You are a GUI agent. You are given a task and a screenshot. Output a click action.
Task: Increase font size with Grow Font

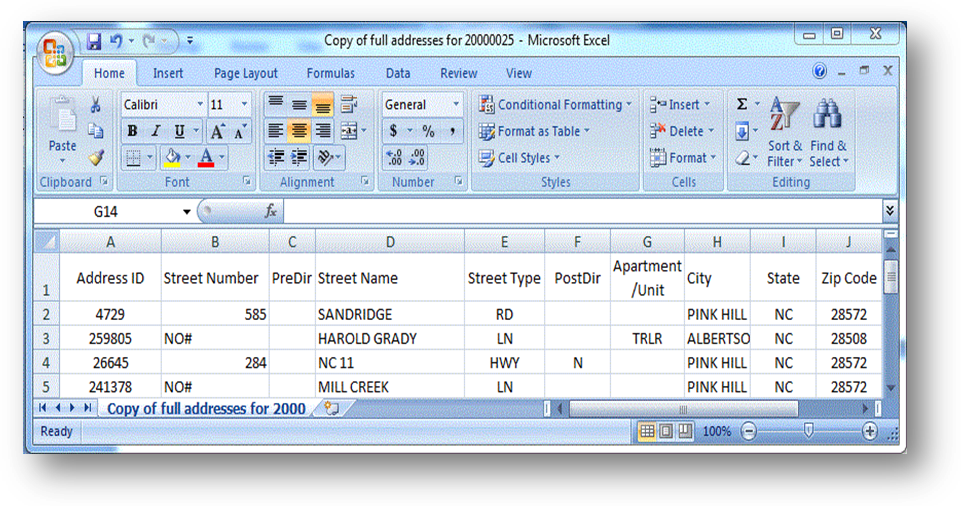(218, 131)
